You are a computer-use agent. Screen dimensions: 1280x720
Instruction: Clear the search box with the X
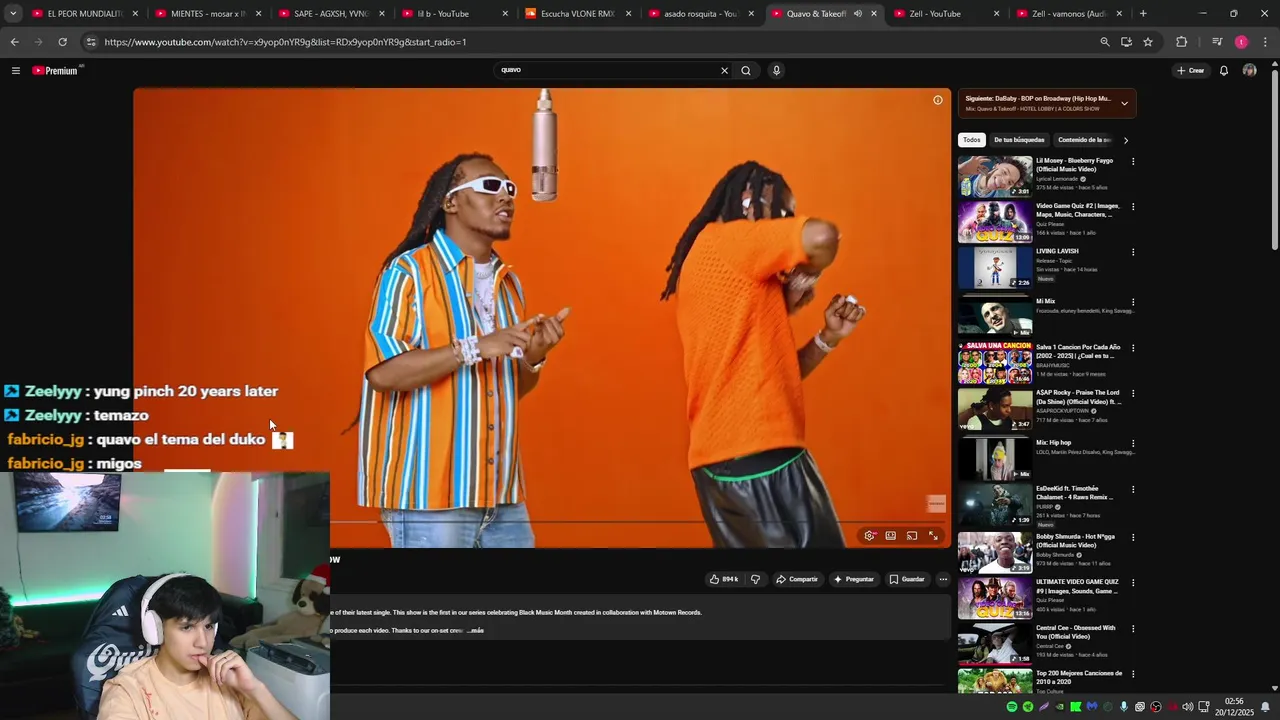coord(724,71)
